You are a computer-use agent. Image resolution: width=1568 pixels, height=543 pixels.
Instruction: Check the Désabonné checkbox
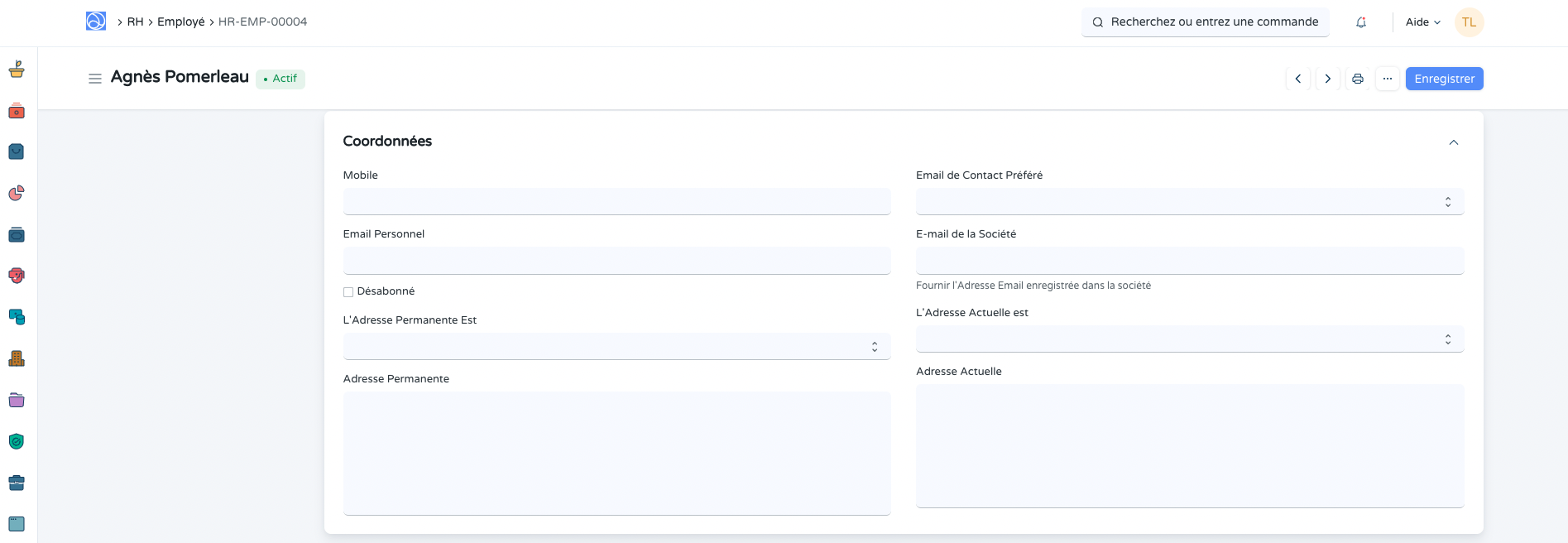click(x=348, y=292)
